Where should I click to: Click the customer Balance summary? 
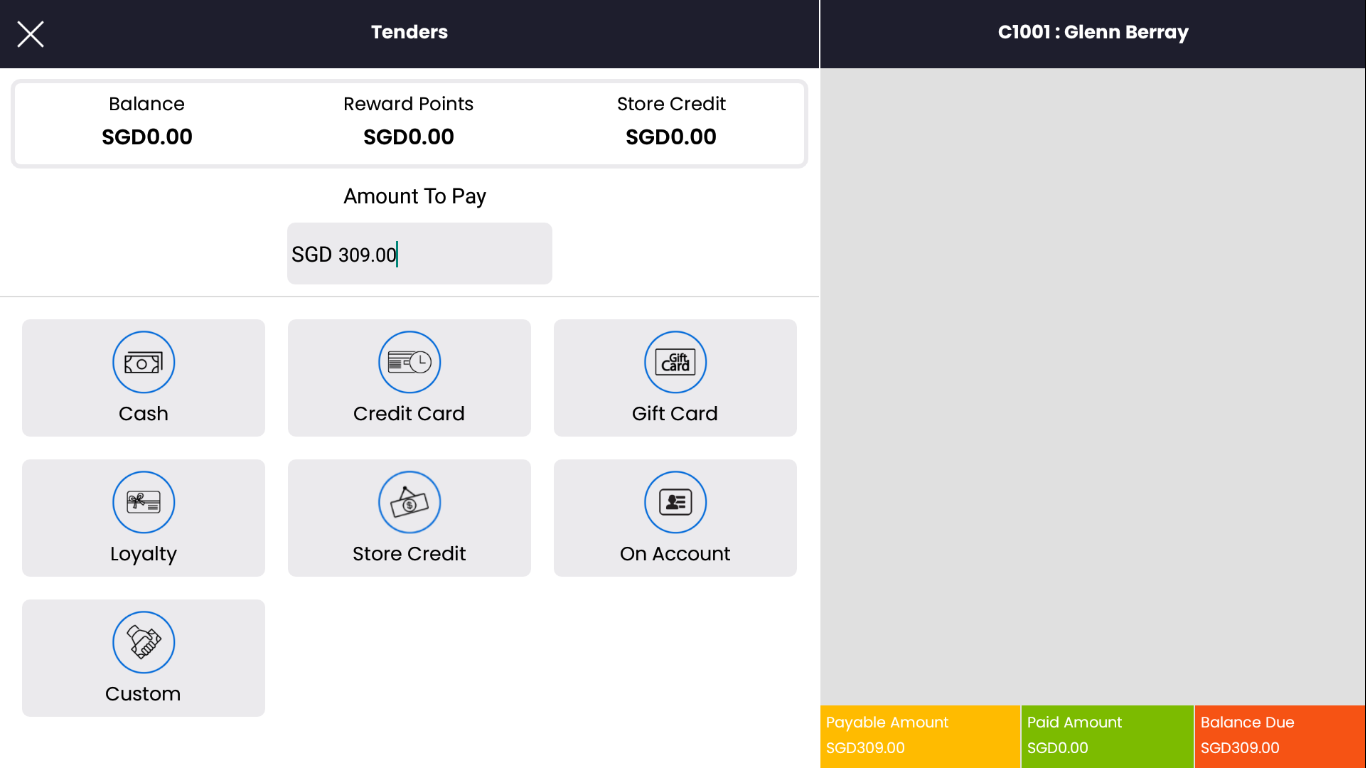pos(147,121)
